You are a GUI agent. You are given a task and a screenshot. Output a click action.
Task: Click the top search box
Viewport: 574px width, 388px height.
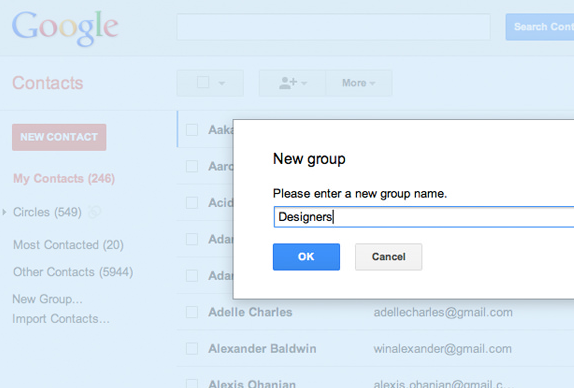[x=333, y=27]
